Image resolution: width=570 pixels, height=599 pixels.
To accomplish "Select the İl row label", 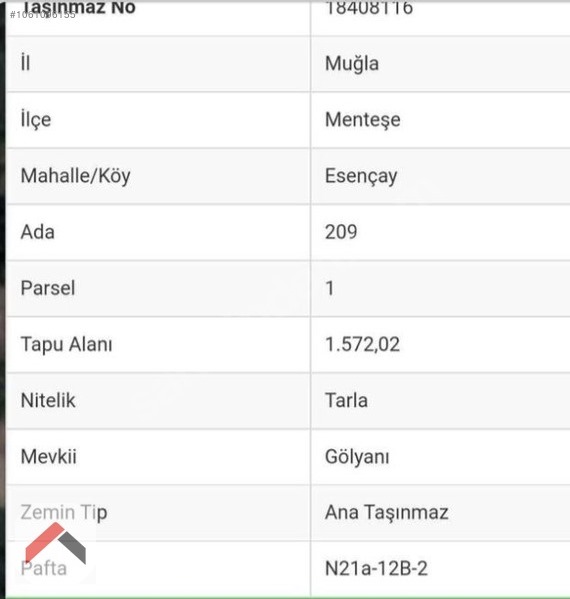I will (x=25, y=63).
